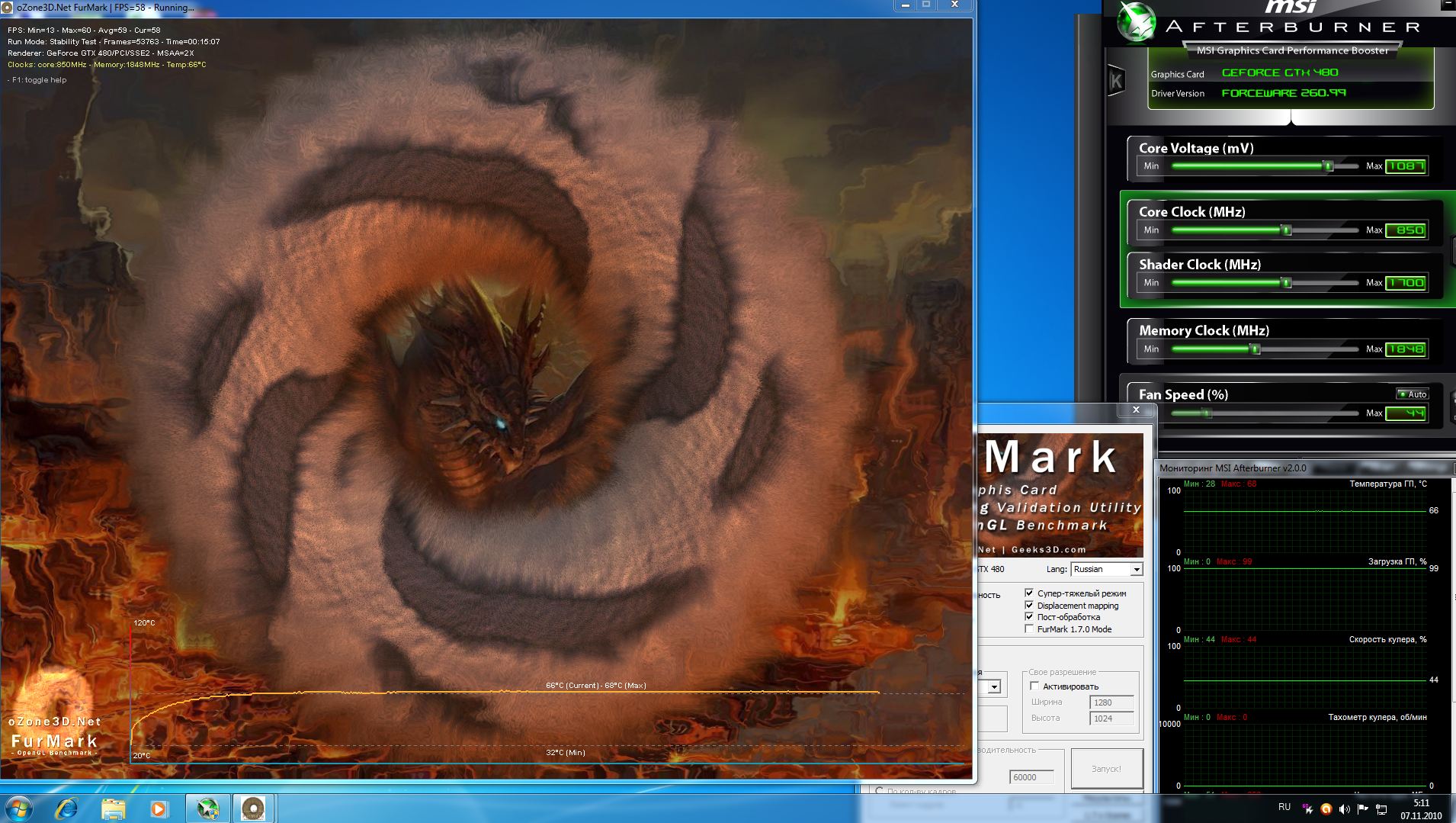The image size is (1456, 823).
Task: Open Windows Explorer from the taskbar
Action: (x=113, y=809)
